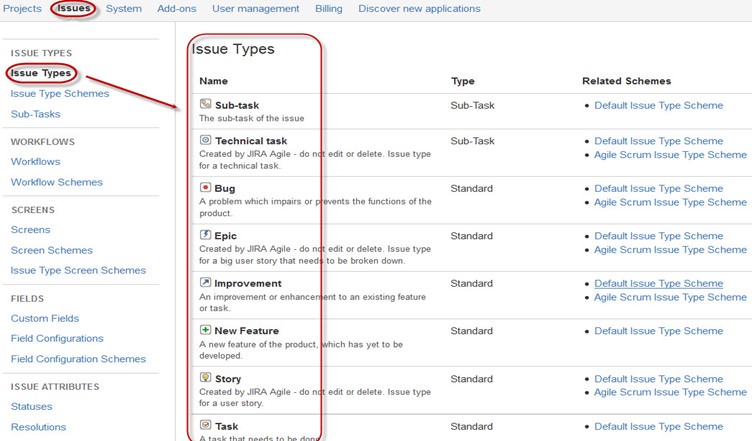Open the Projects menu
Image resolution: width=752 pixels, height=441 pixels.
22,9
